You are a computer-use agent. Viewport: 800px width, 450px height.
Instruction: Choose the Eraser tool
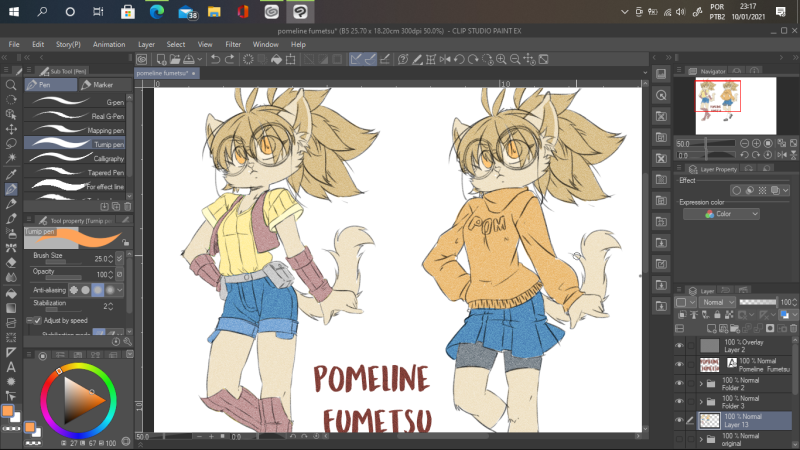coord(11,263)
